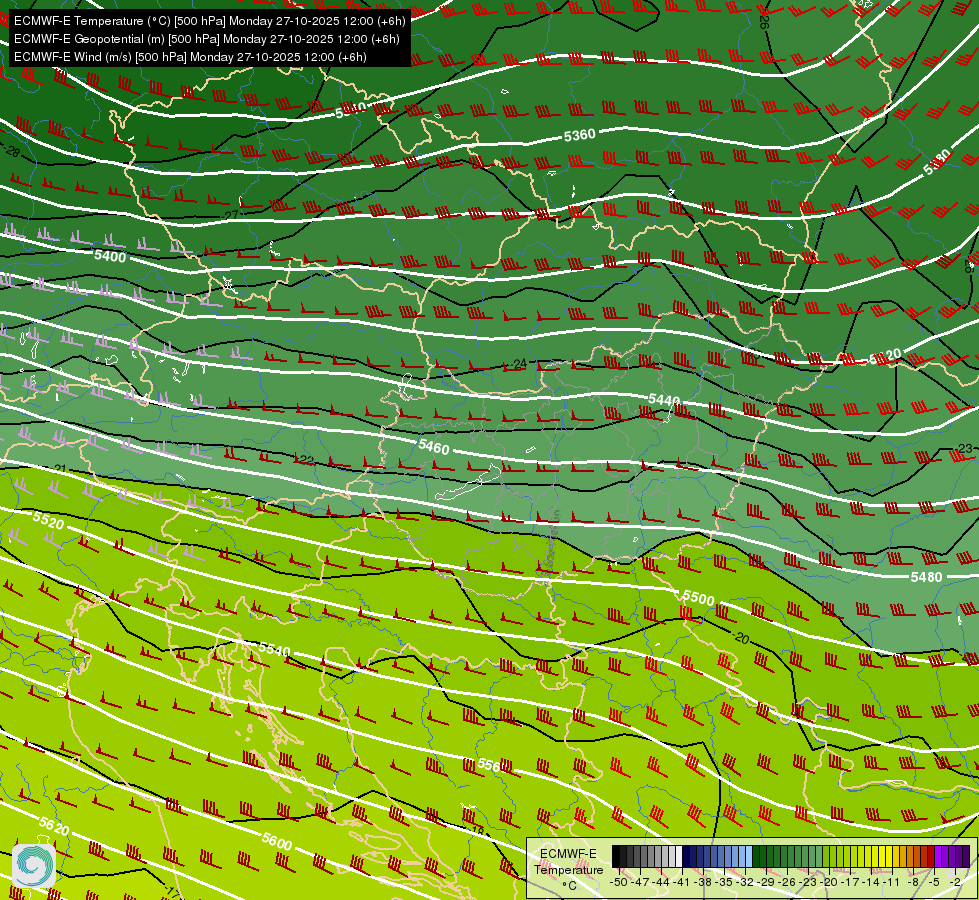Click the -23 value on the legend scale
This screenshot has height=900, width=979.
pos(807,882)
